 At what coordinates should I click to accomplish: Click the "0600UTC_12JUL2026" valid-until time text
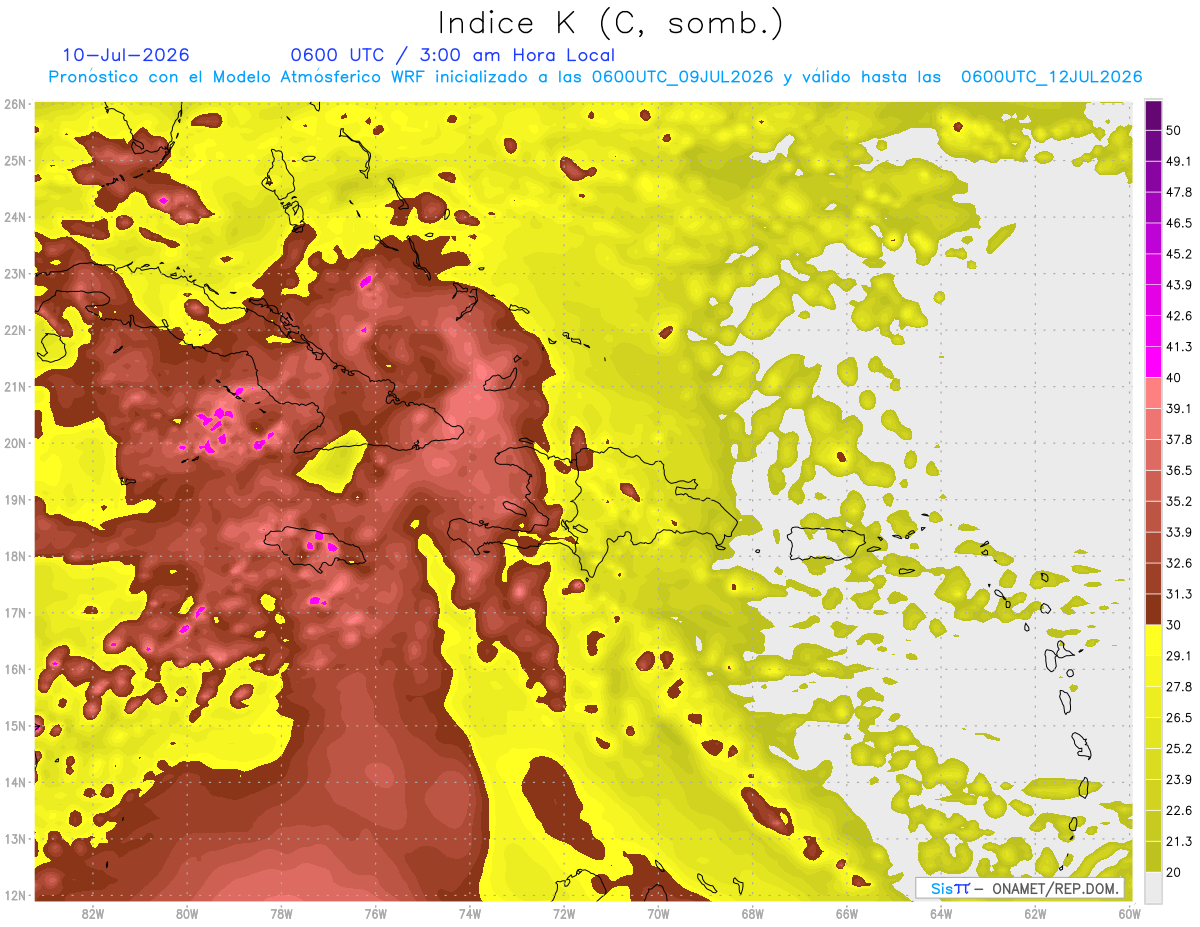point(1051,77)
